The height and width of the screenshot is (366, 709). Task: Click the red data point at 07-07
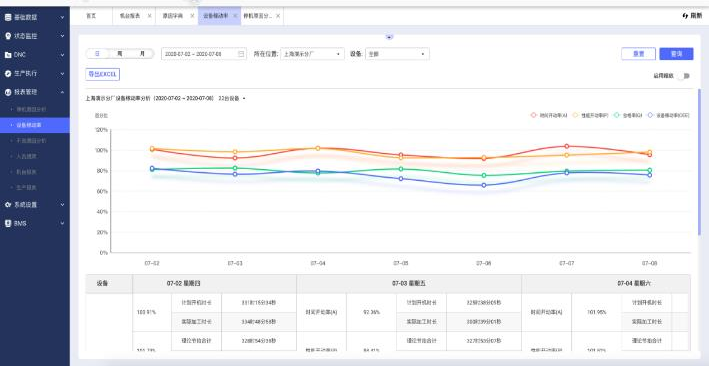coord(567,146)
